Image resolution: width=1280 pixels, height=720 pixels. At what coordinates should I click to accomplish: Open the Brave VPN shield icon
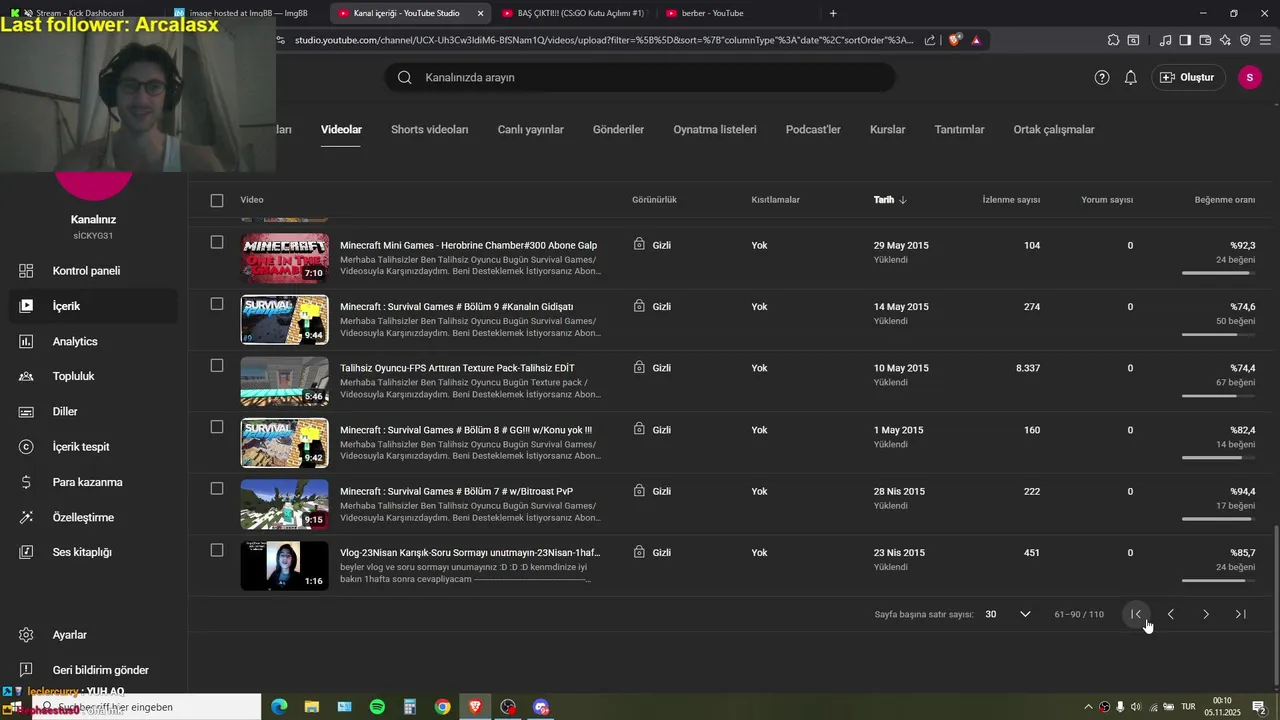[1245, 40]
